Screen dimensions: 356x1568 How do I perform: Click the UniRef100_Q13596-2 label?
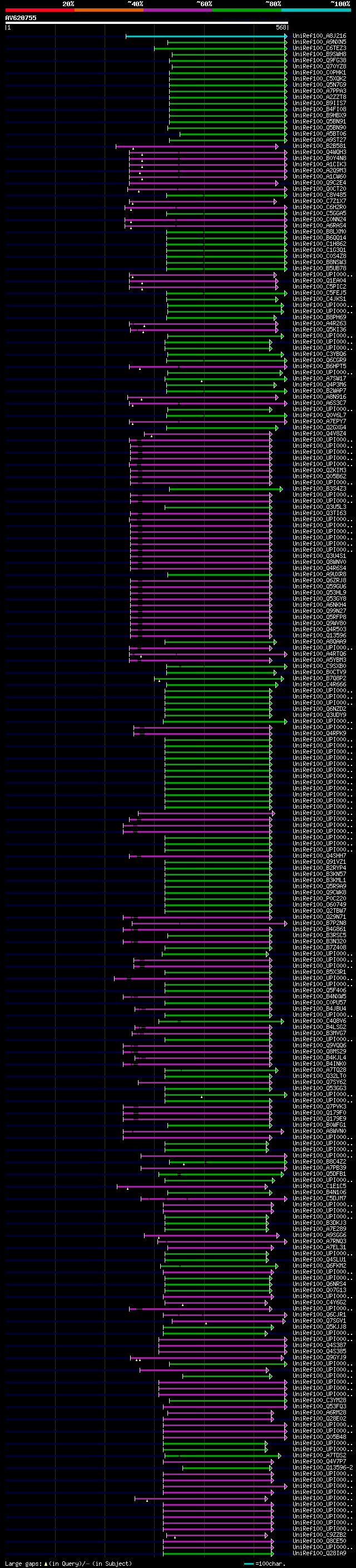pos(323,1467)
